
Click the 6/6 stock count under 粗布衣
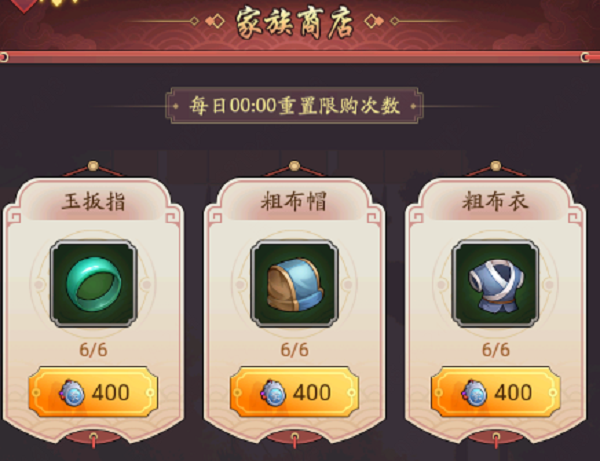click(496, 350)
